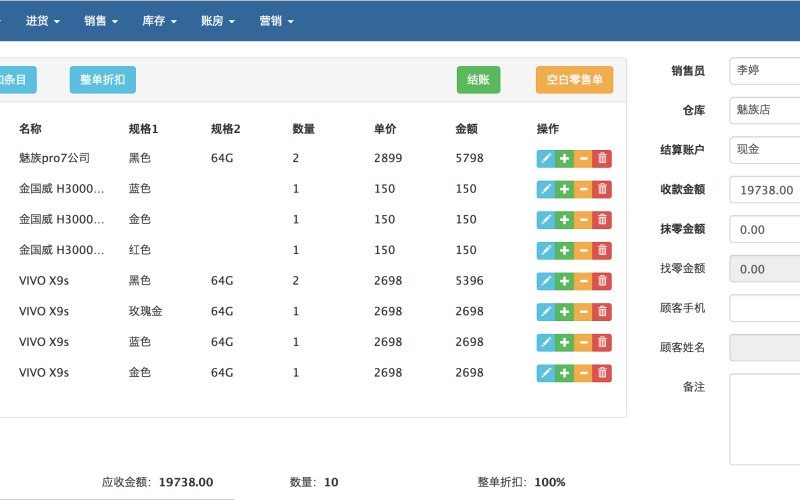This screenshot has width=800, height=500.
Task: Edit the VIVO X9s 黑色 row
Action: [545, 281]
